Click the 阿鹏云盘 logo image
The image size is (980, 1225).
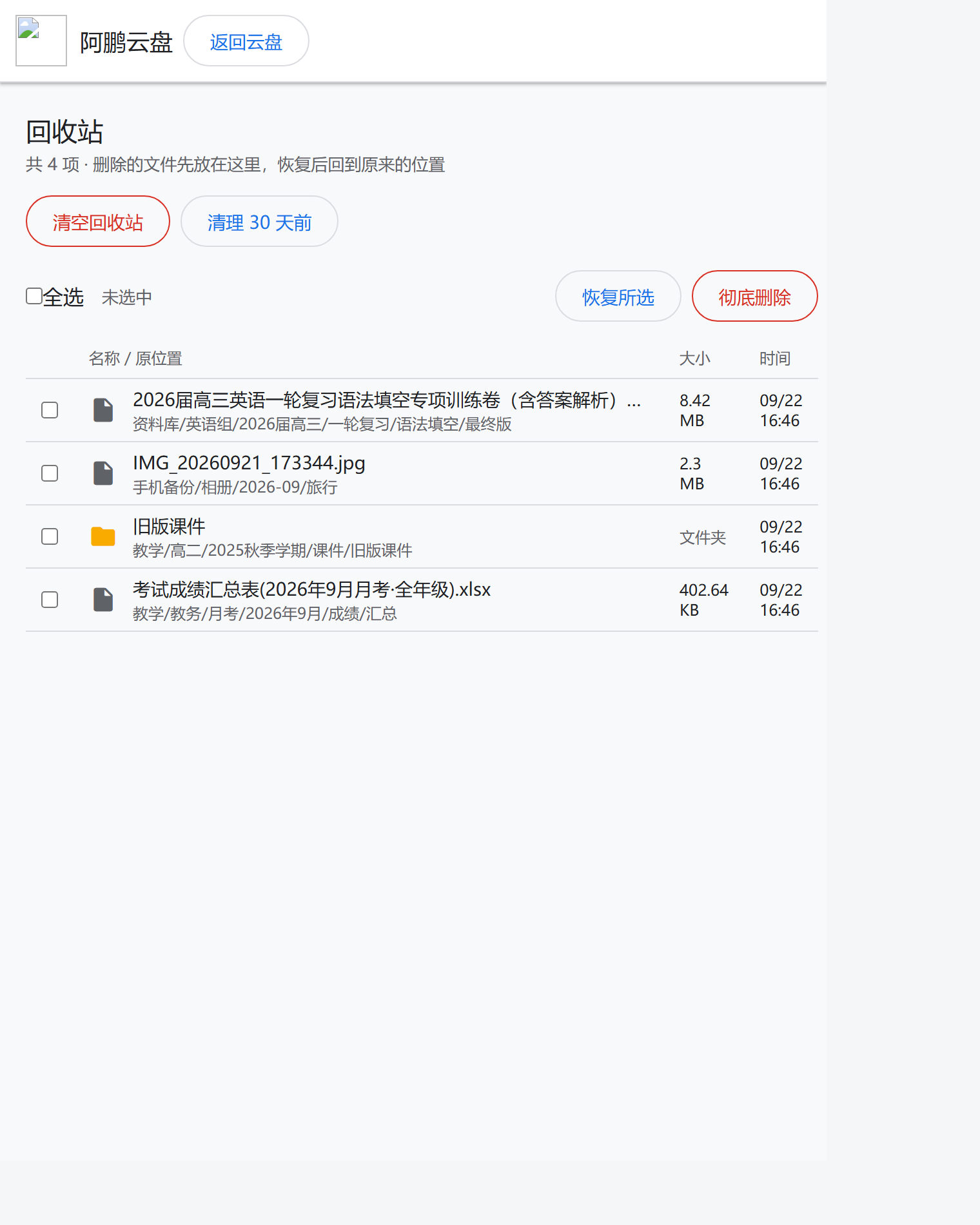41,41
